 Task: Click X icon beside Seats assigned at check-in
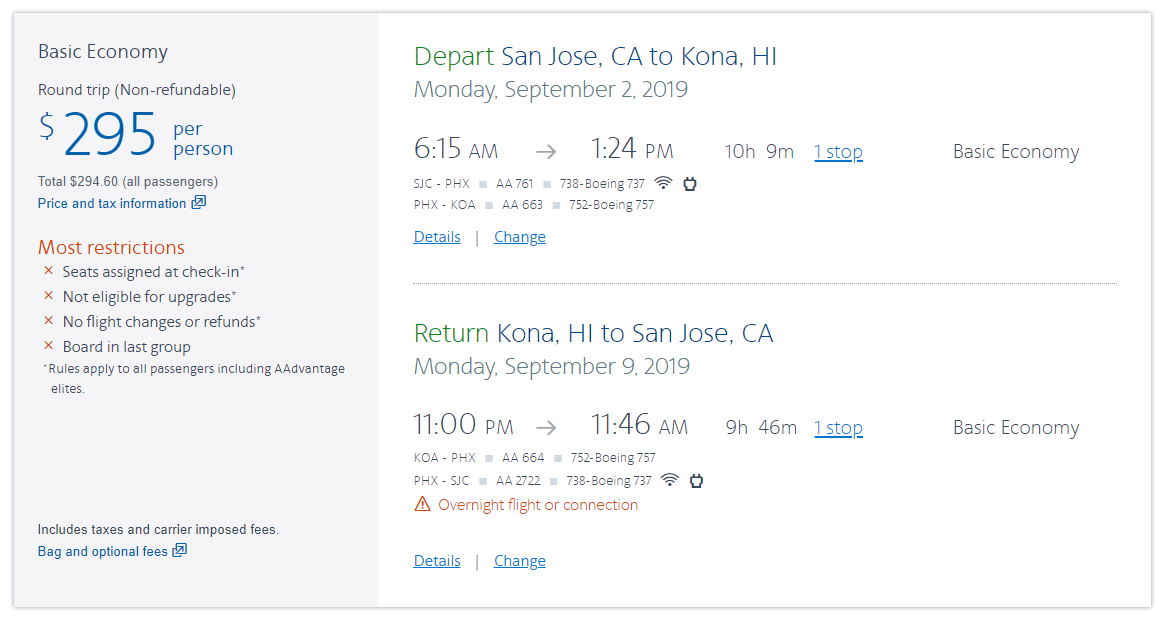(x=48, y=271)
